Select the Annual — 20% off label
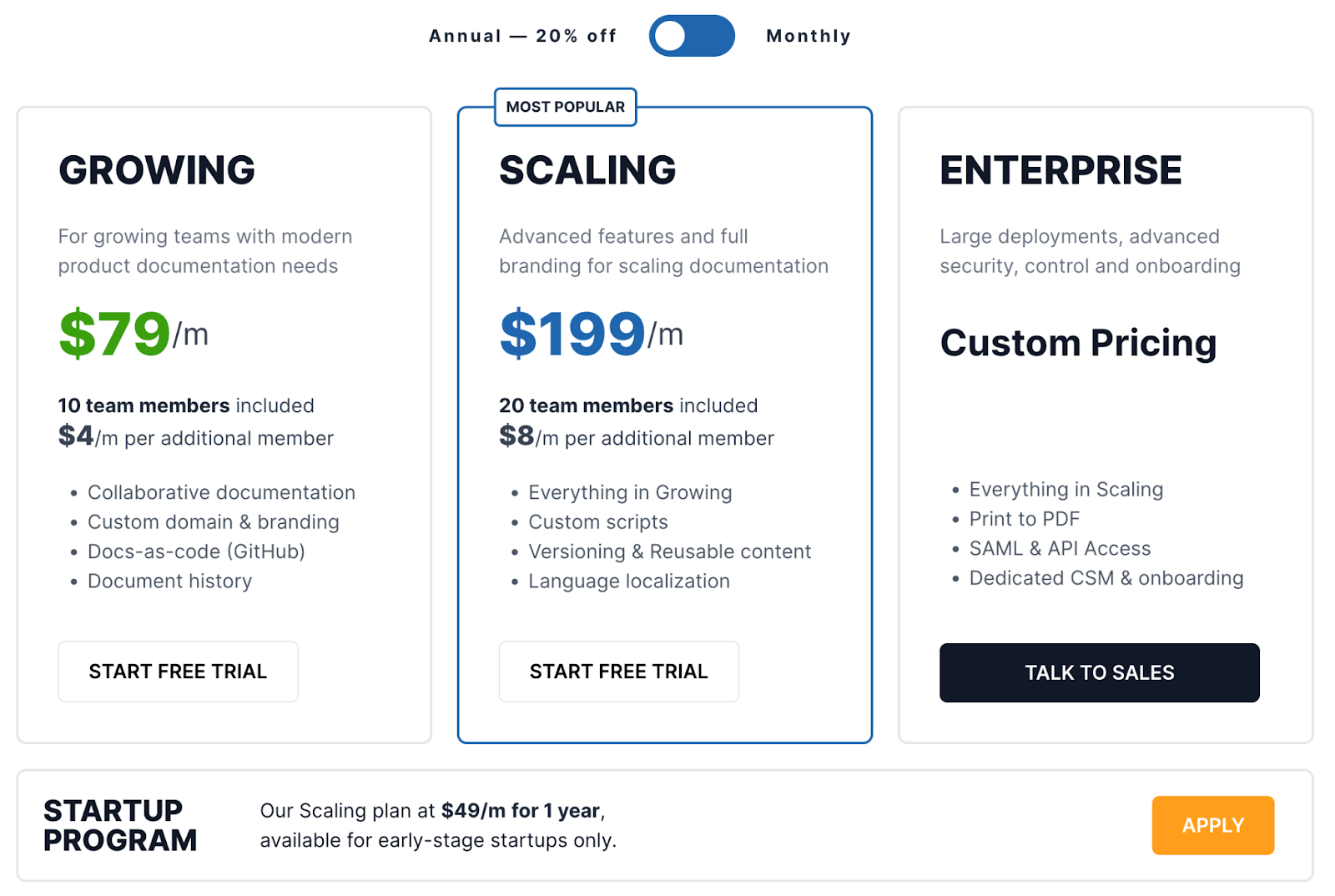The height and width of the screenshot is (896, 1335). [x=522, y=35]
